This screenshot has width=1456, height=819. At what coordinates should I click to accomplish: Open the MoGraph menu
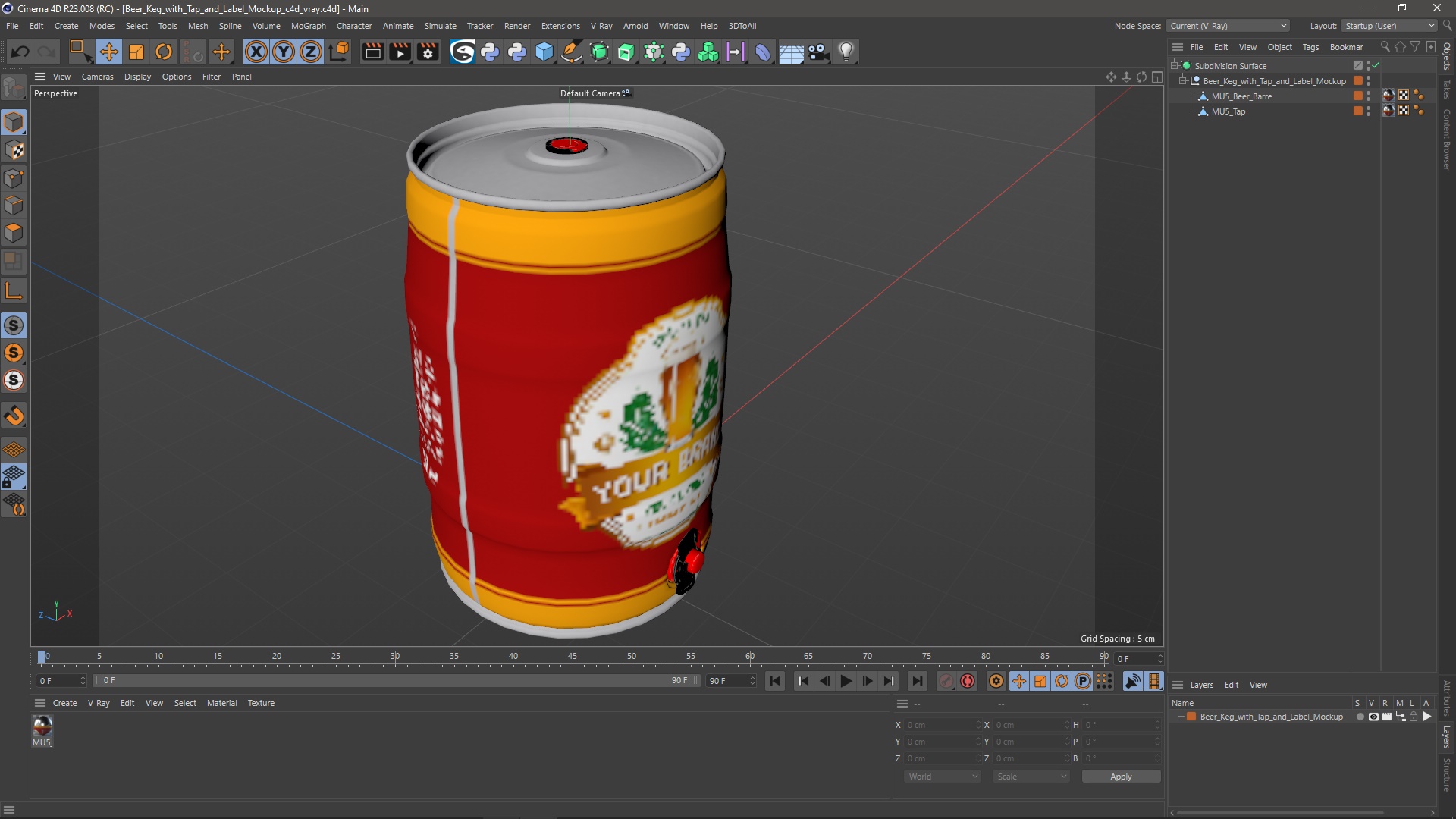pos(308,26)
